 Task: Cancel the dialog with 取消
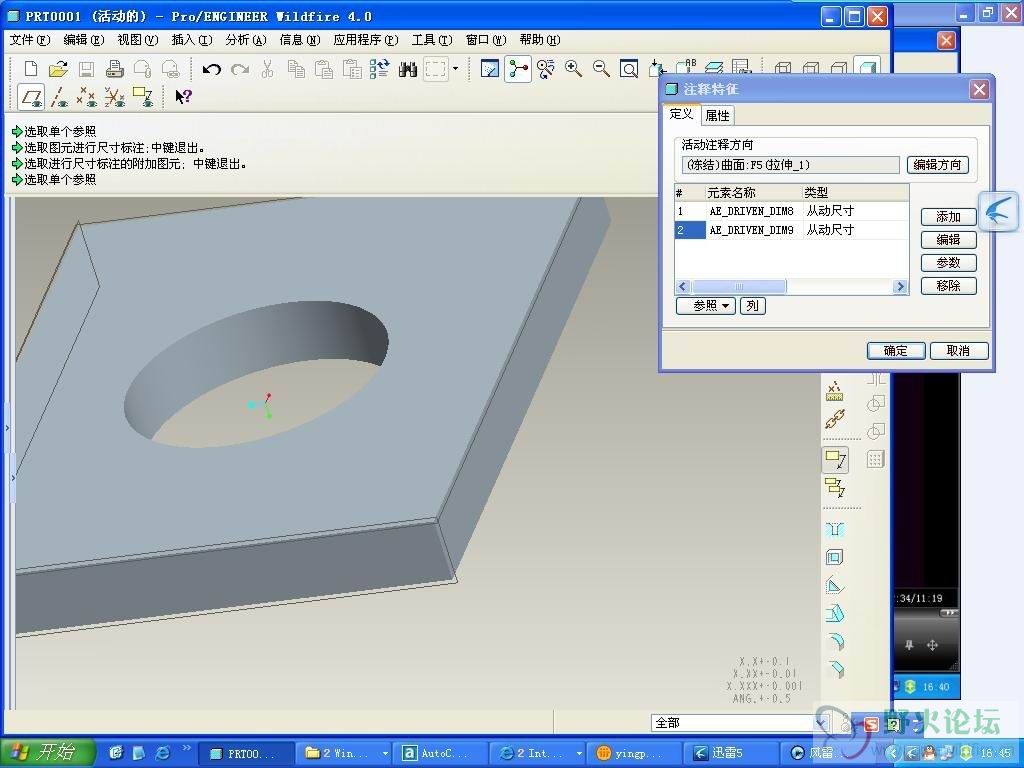click(959, 351)
